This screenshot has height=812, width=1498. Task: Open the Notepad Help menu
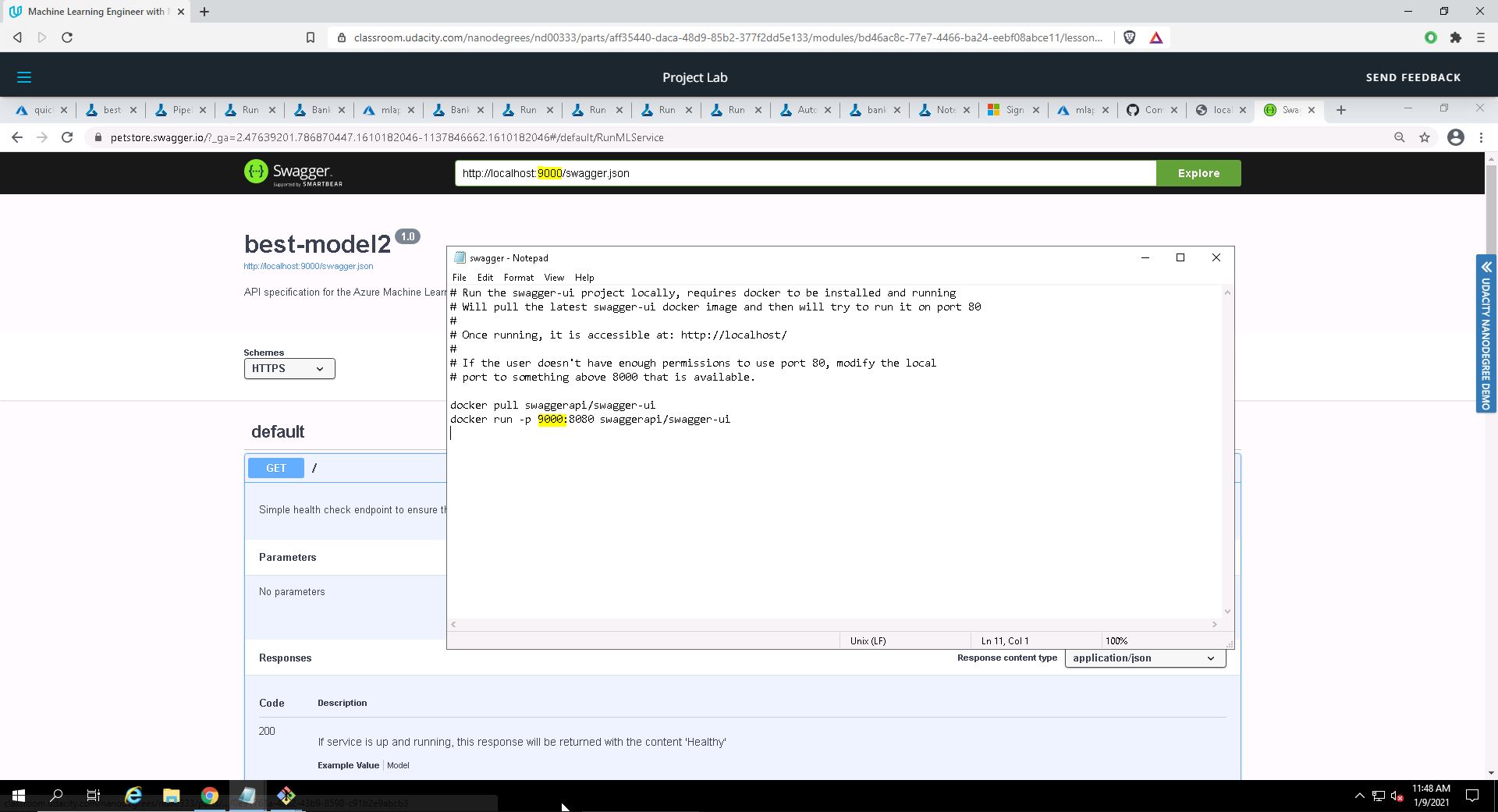coord(584,278)
